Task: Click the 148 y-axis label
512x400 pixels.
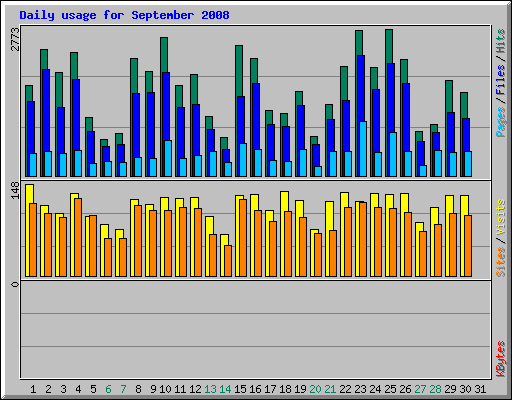Action: click(x=15, y=191)
